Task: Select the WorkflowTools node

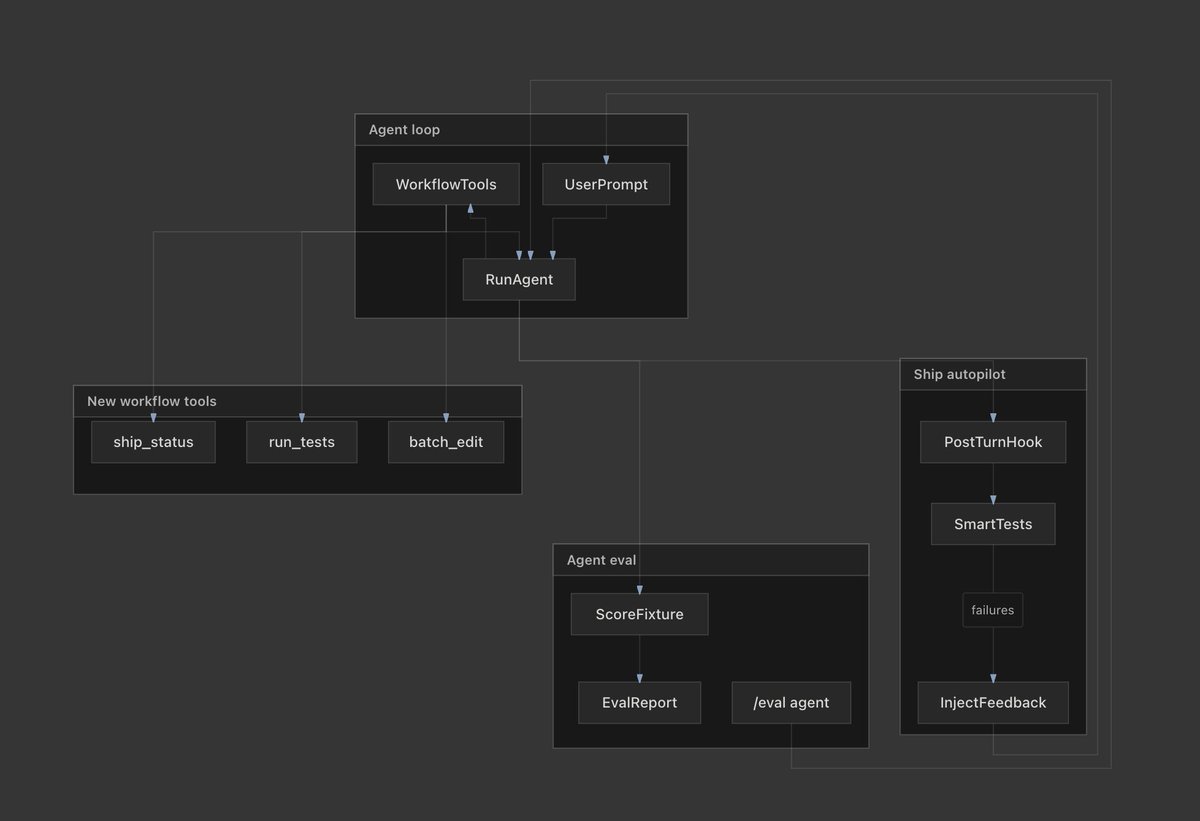Action: click(446, 184)
